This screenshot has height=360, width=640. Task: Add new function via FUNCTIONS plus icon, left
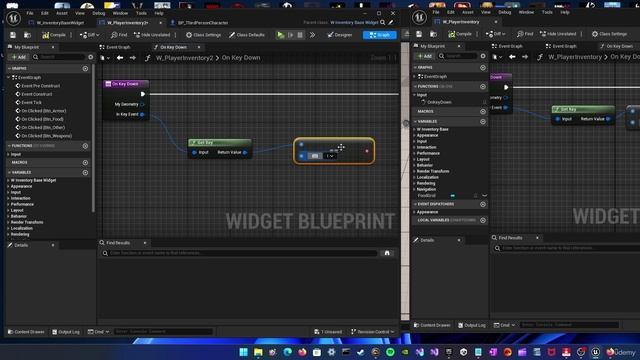[85, 146]
